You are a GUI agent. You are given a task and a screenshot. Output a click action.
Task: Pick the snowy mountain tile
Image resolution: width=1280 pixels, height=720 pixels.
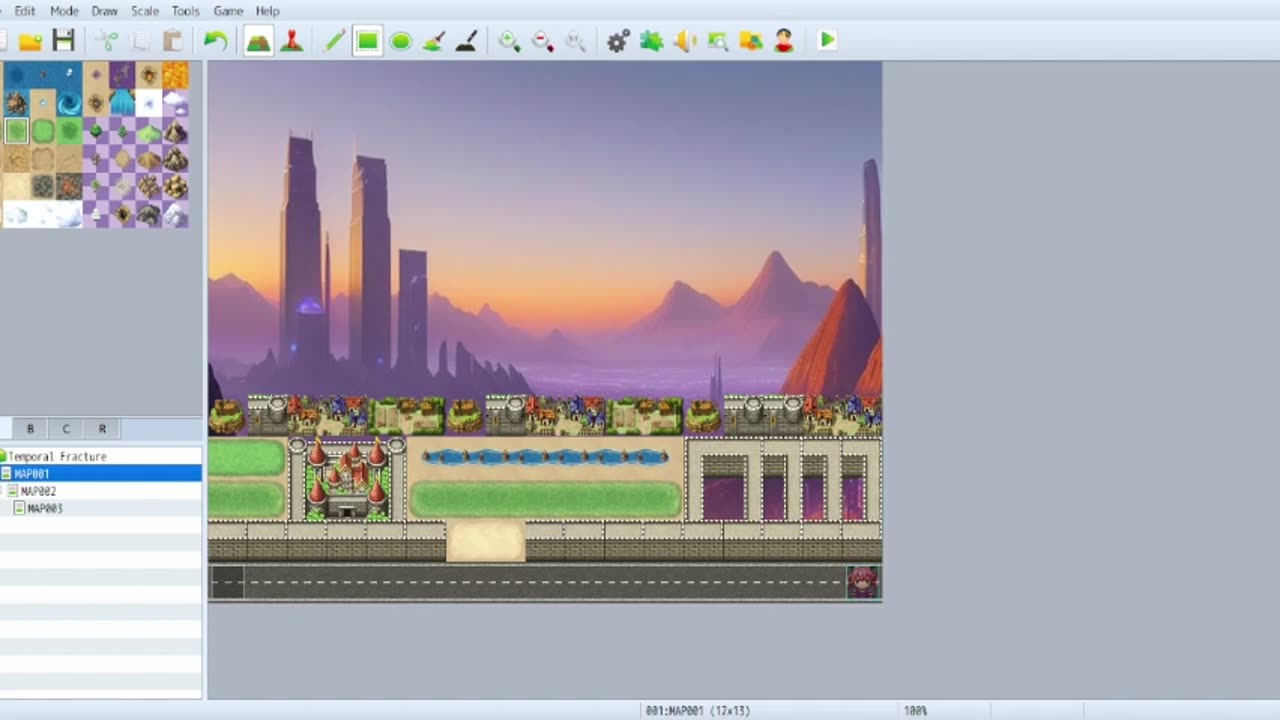175,214
